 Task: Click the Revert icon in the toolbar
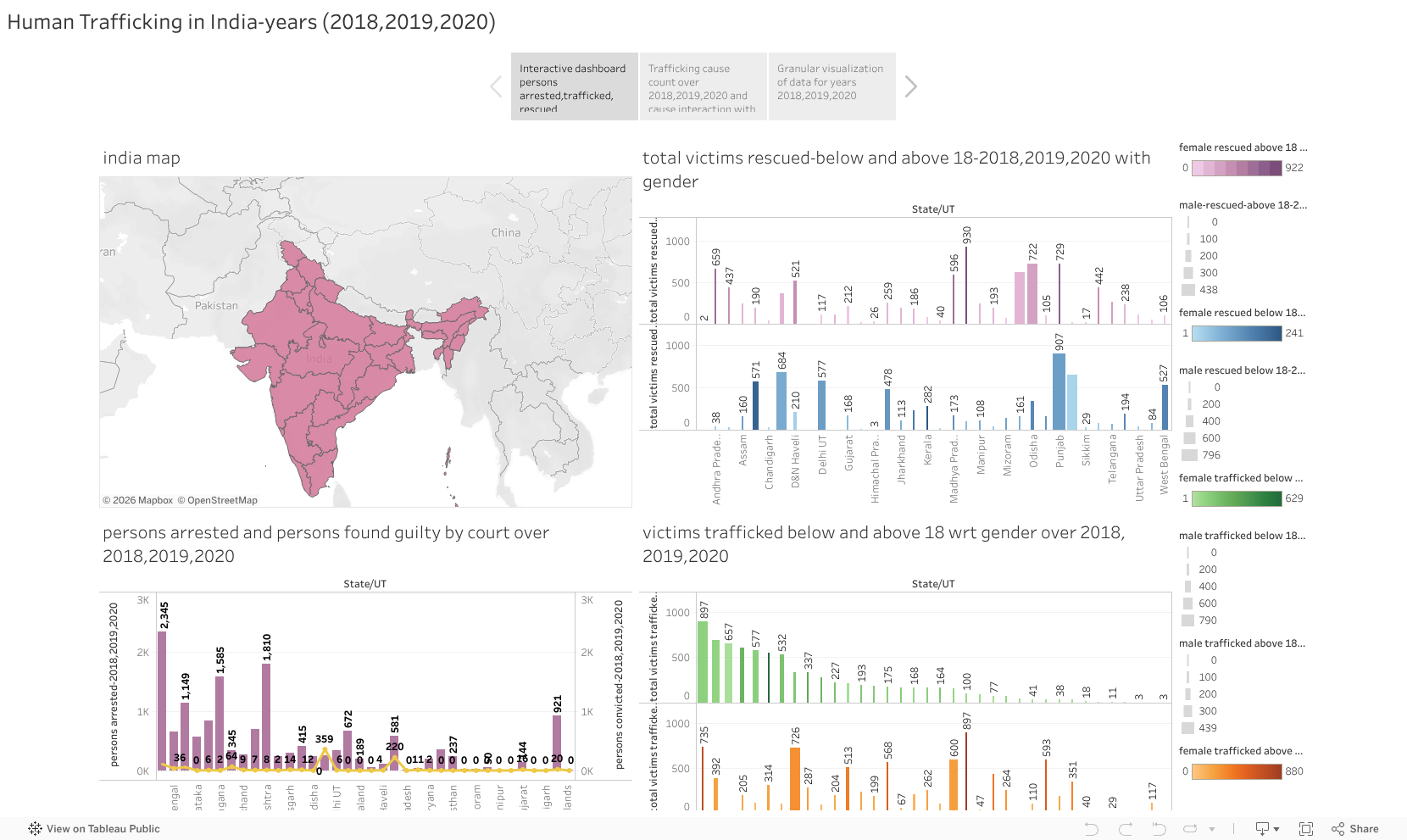tap(1159, 829)
